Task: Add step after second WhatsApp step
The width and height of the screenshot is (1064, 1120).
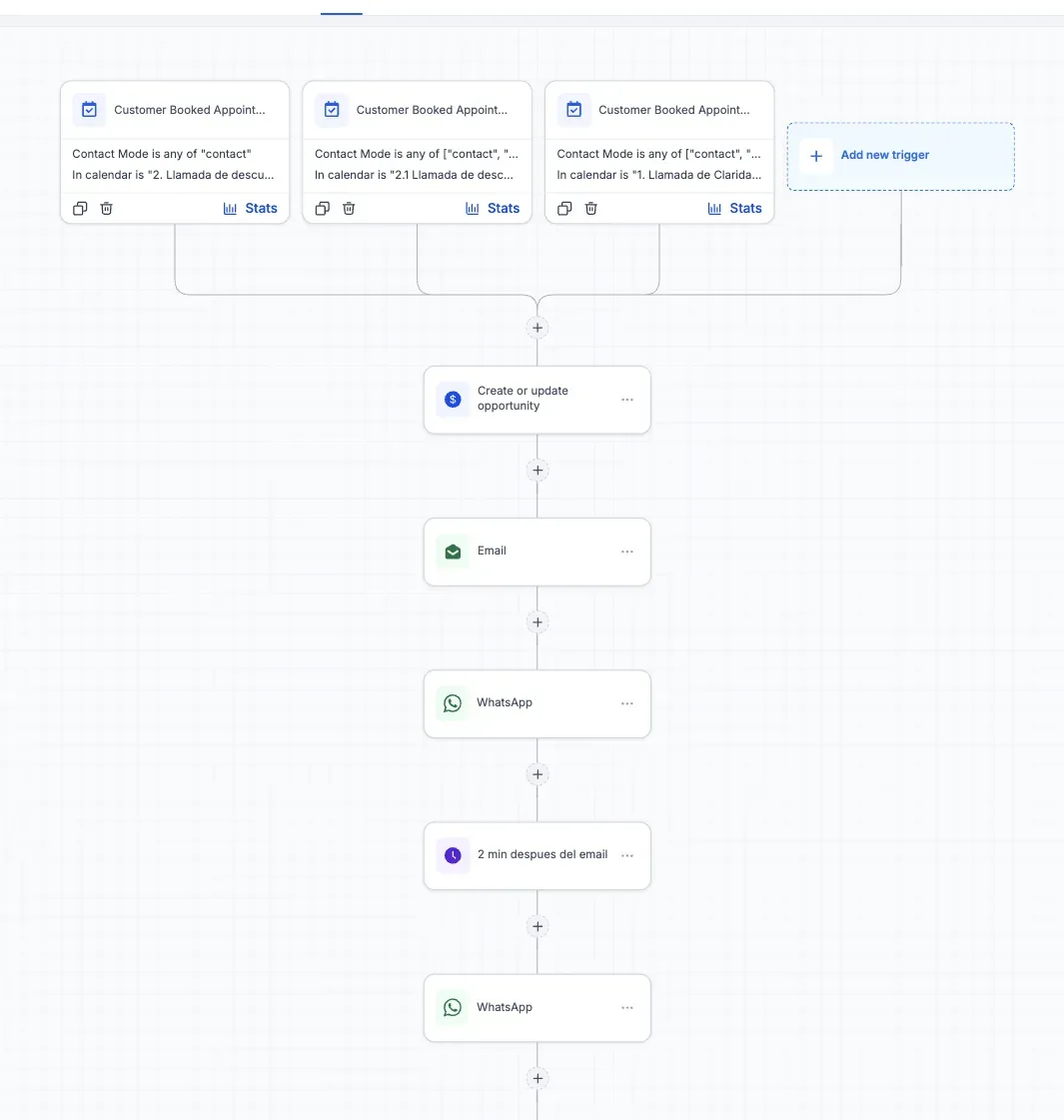Action: click(537, 1079)
